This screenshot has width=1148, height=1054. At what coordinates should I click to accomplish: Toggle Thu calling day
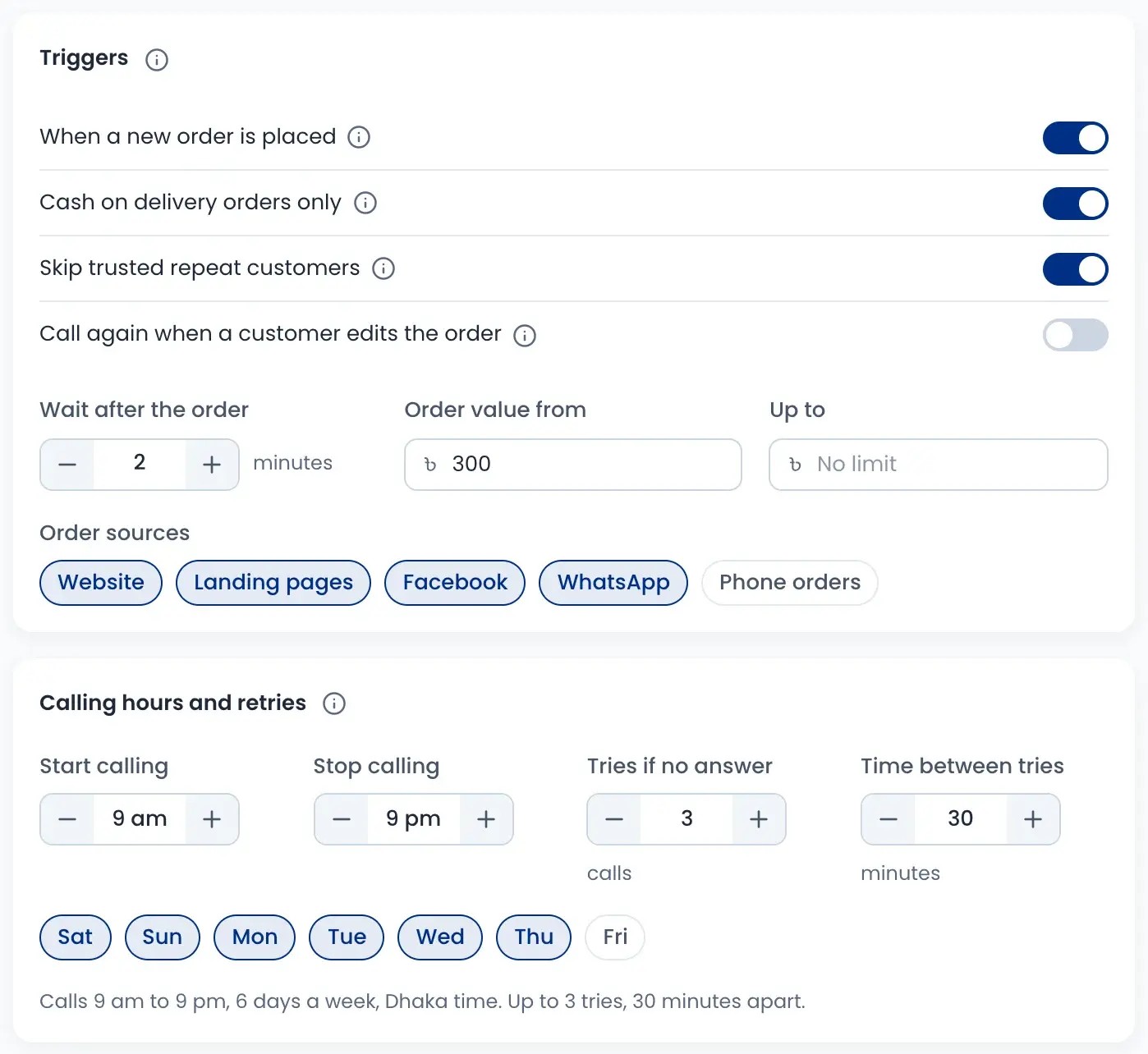pos(534,937)
